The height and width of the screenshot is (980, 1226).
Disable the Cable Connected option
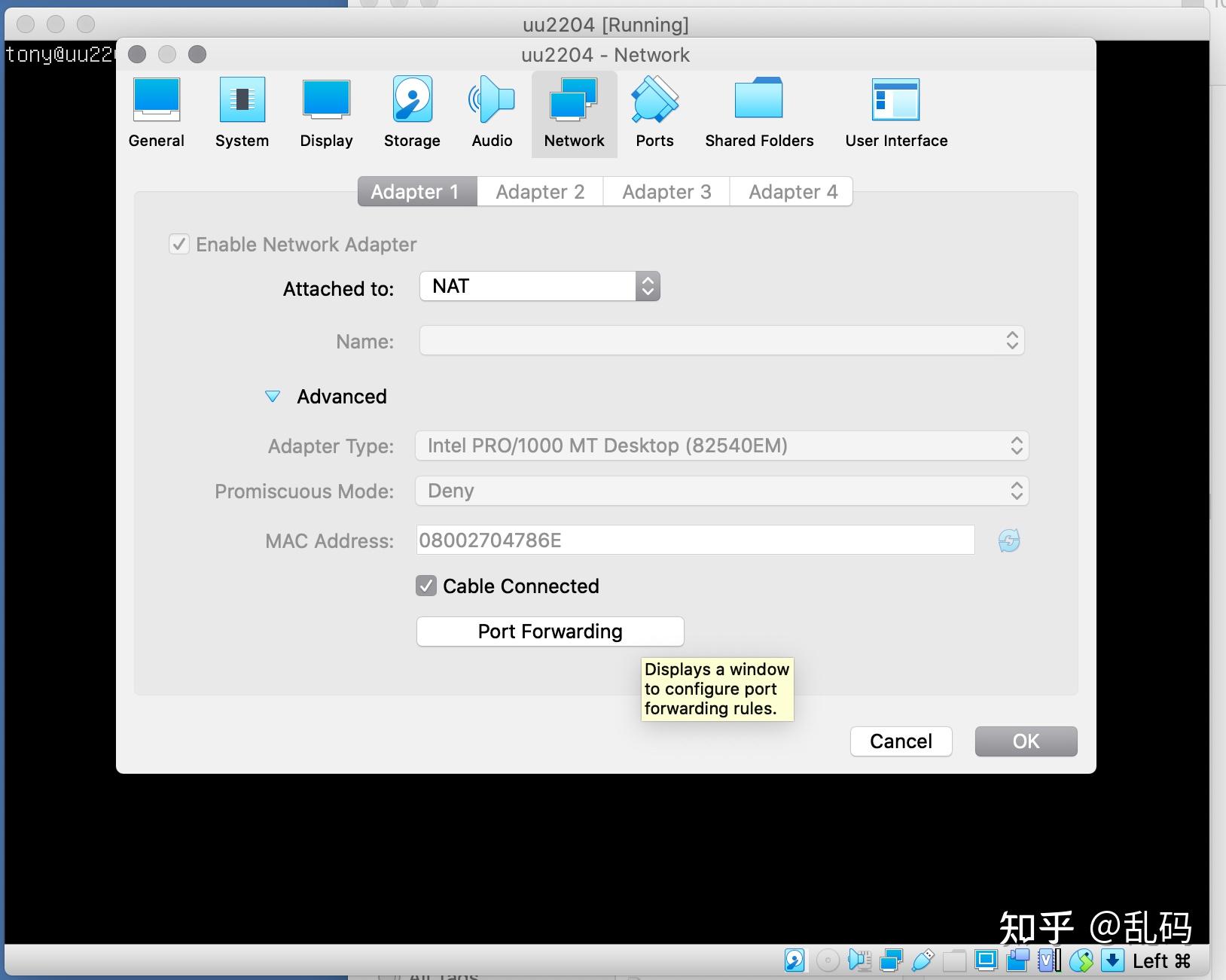click(427, 586)
